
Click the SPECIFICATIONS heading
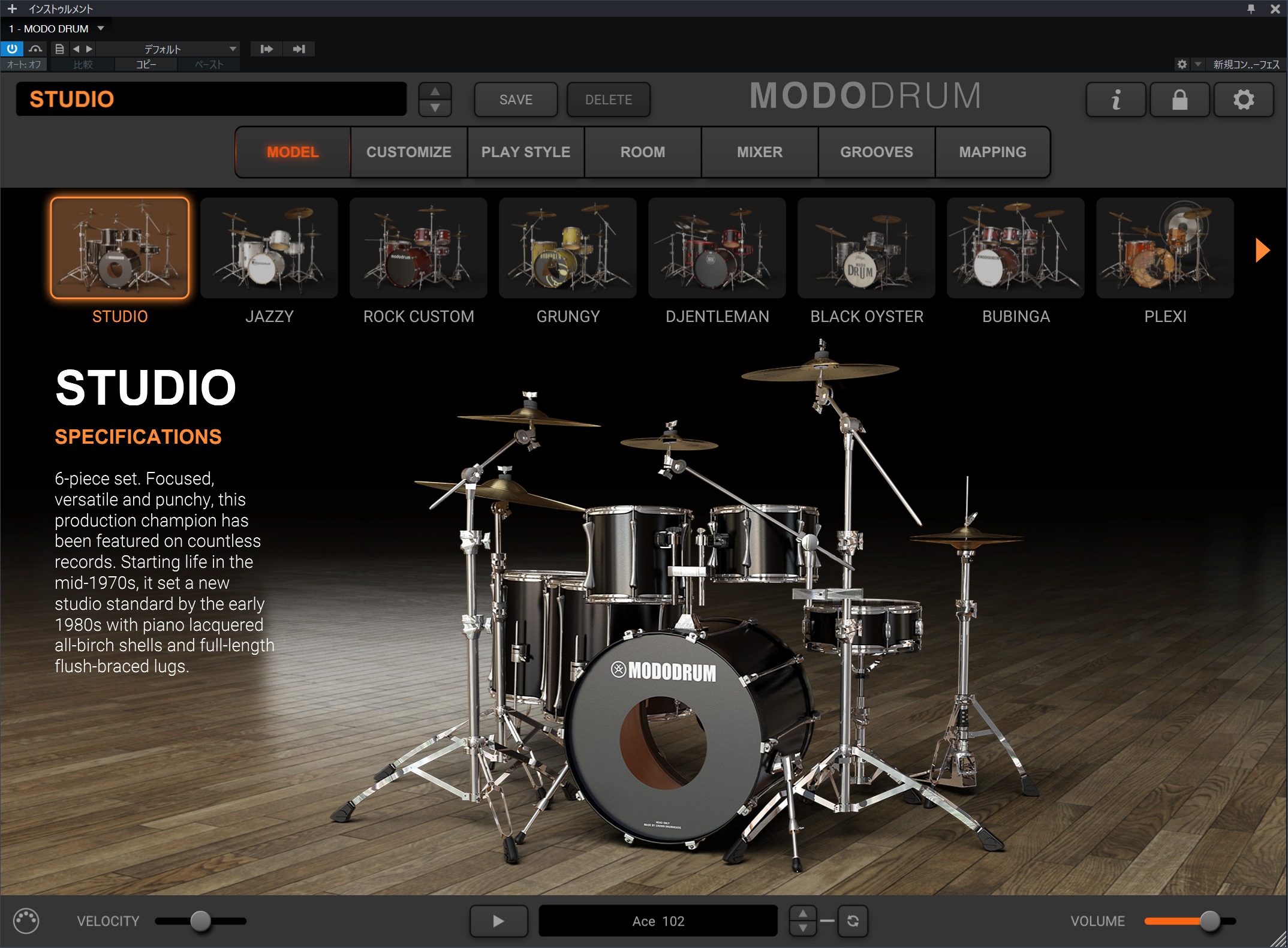click(138, 437)
